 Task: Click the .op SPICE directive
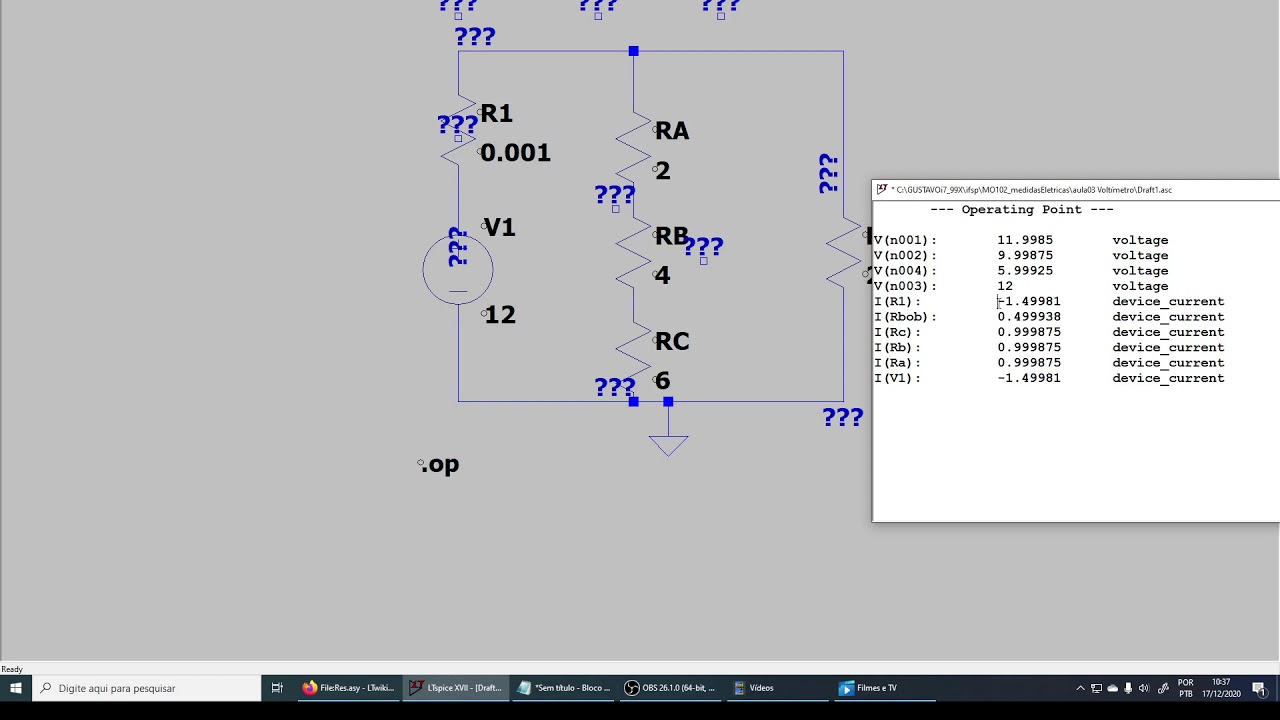tap(441, 464)
